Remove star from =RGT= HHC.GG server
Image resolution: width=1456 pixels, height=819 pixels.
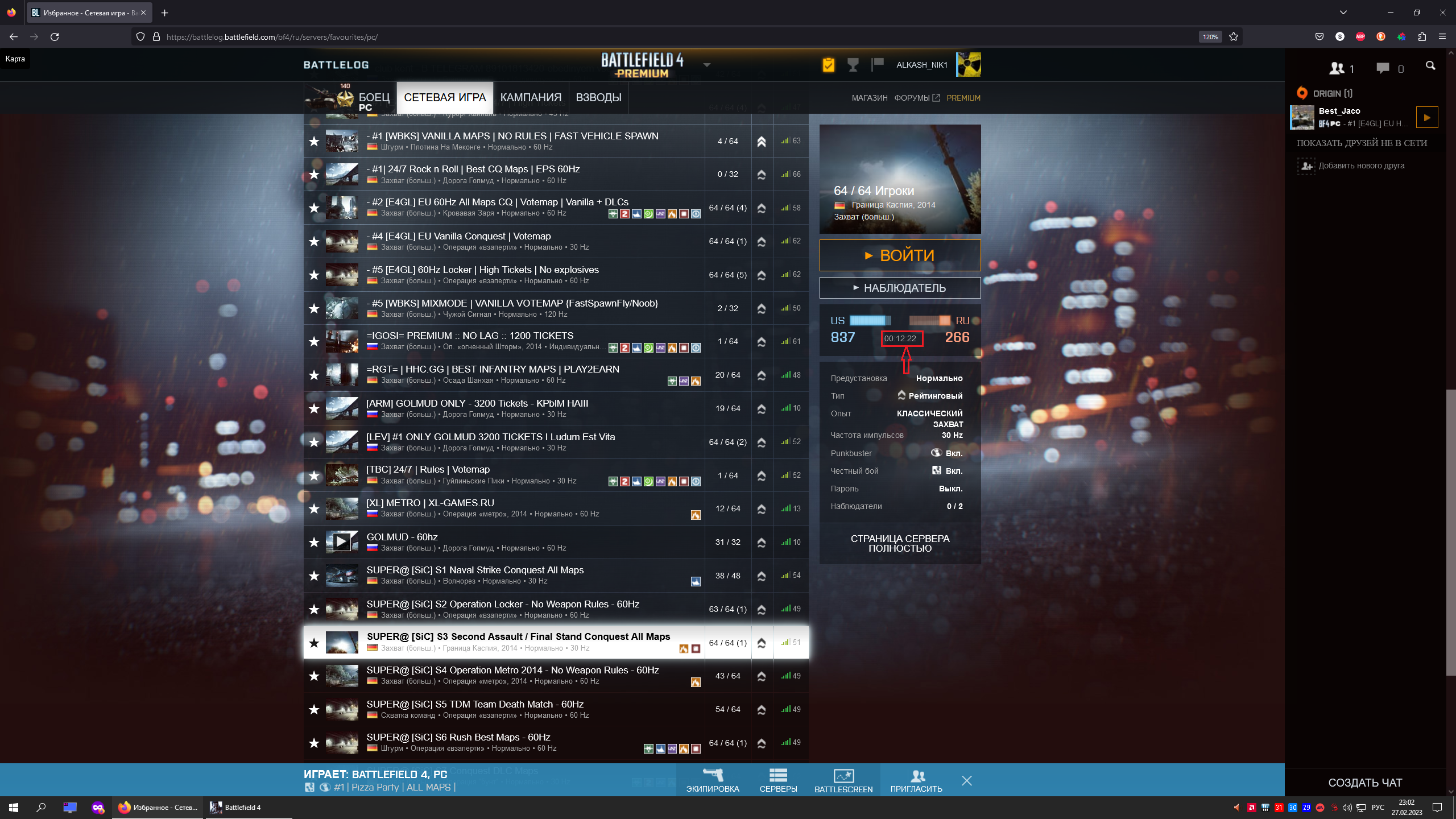tap(314, 375)
